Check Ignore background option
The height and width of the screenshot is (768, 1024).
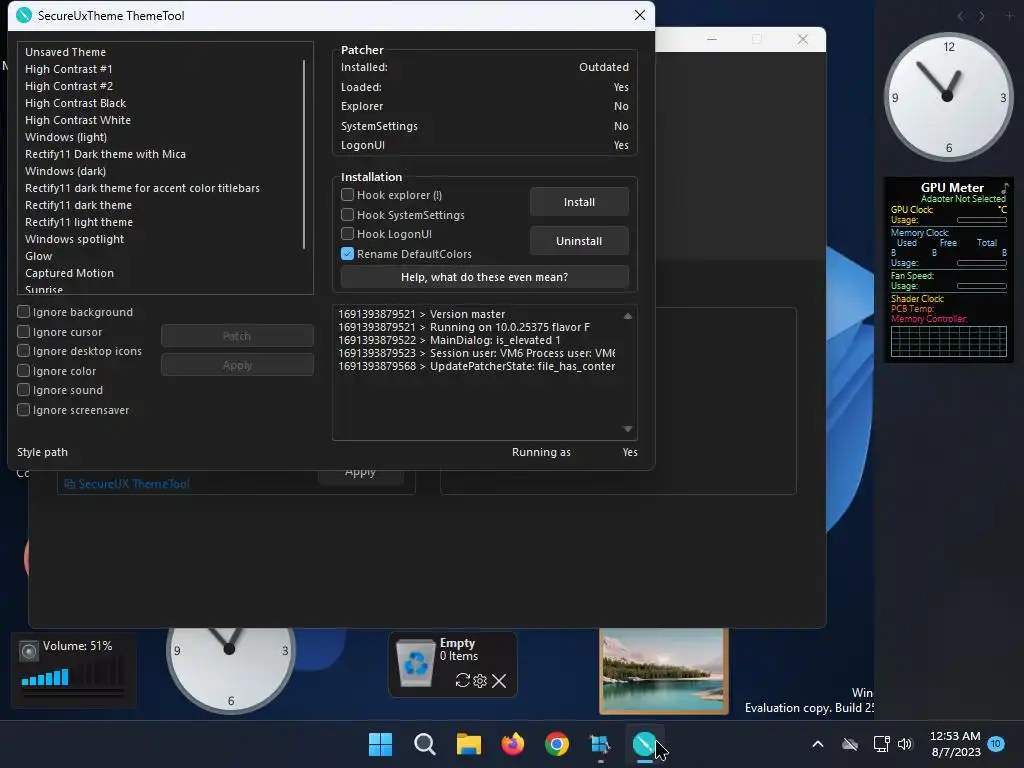pyautogui.click(x=24, y=312)
